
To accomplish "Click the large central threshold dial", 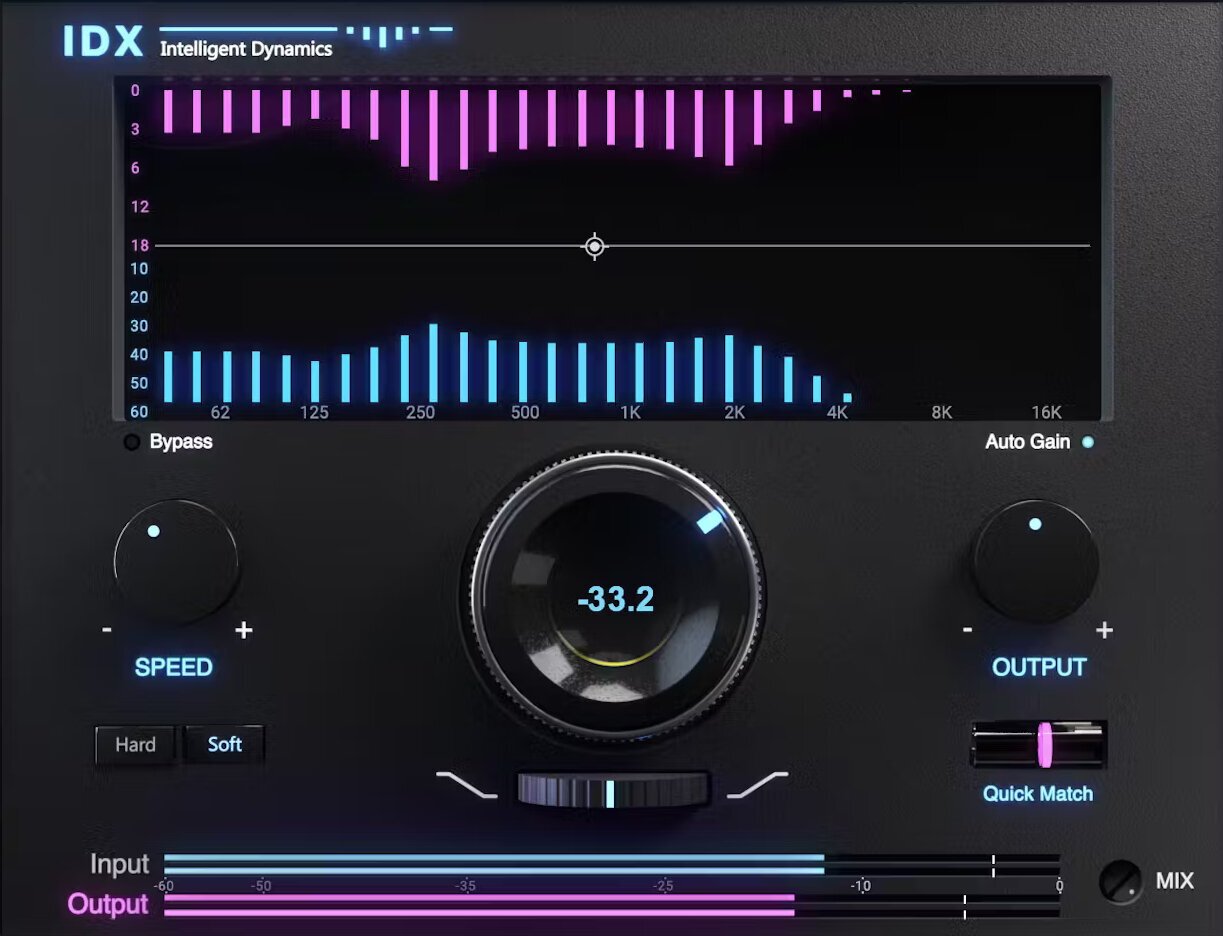I will click(615, 598).
